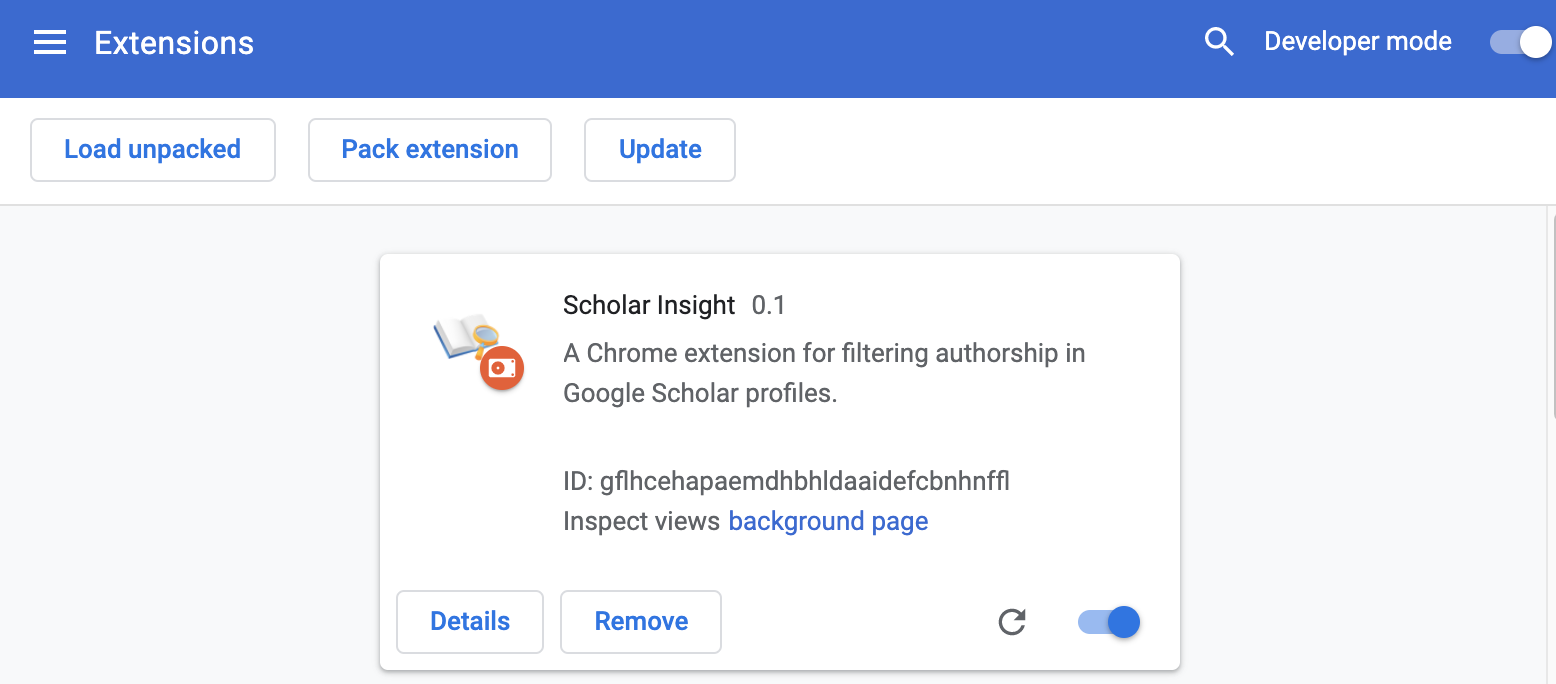This screenshot has height=684, width=1556.
Task: Inspect the background page link
Action: tap(828, 521)
